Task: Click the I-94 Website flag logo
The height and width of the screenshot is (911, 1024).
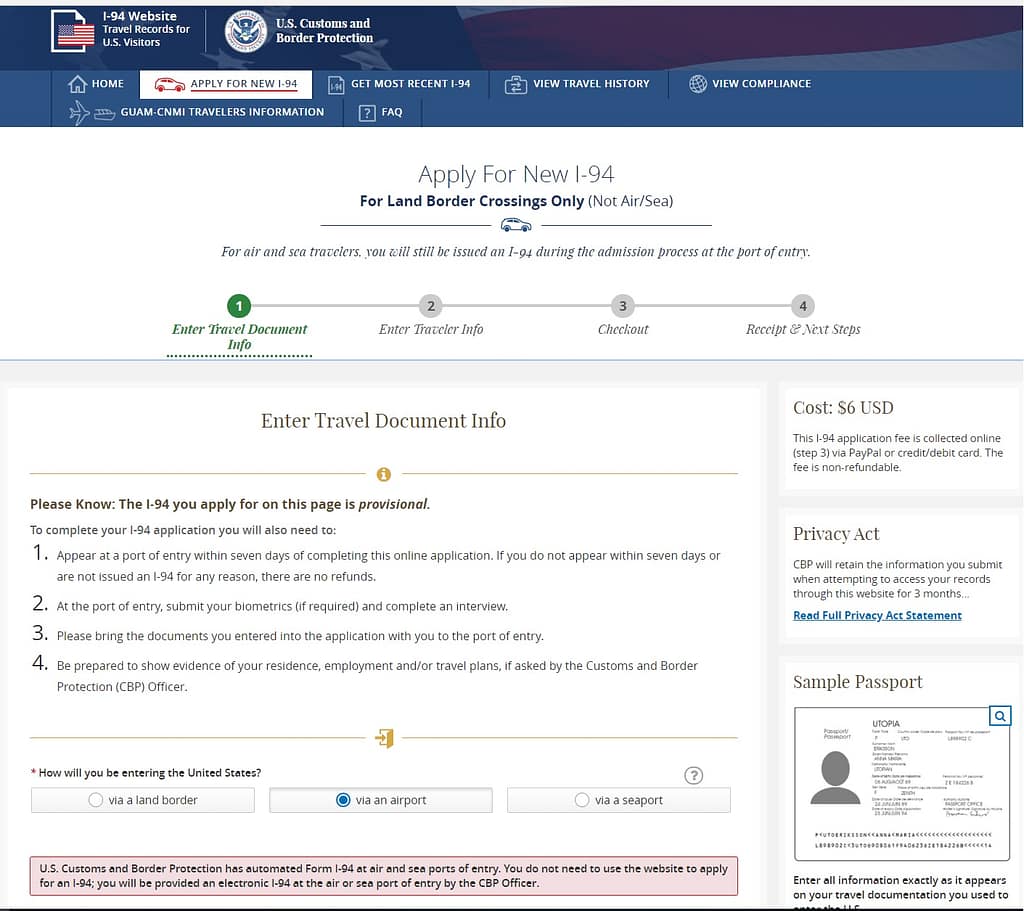Action: 74,31
